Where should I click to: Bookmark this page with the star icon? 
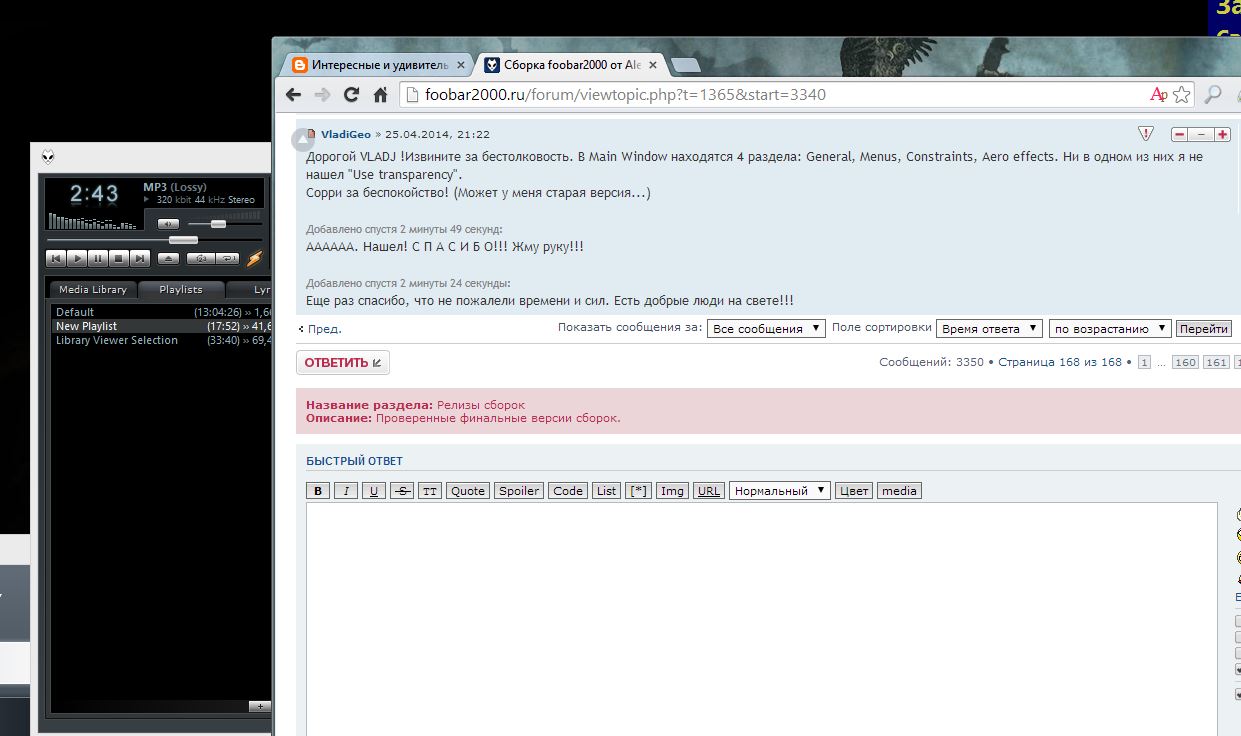1182,95
